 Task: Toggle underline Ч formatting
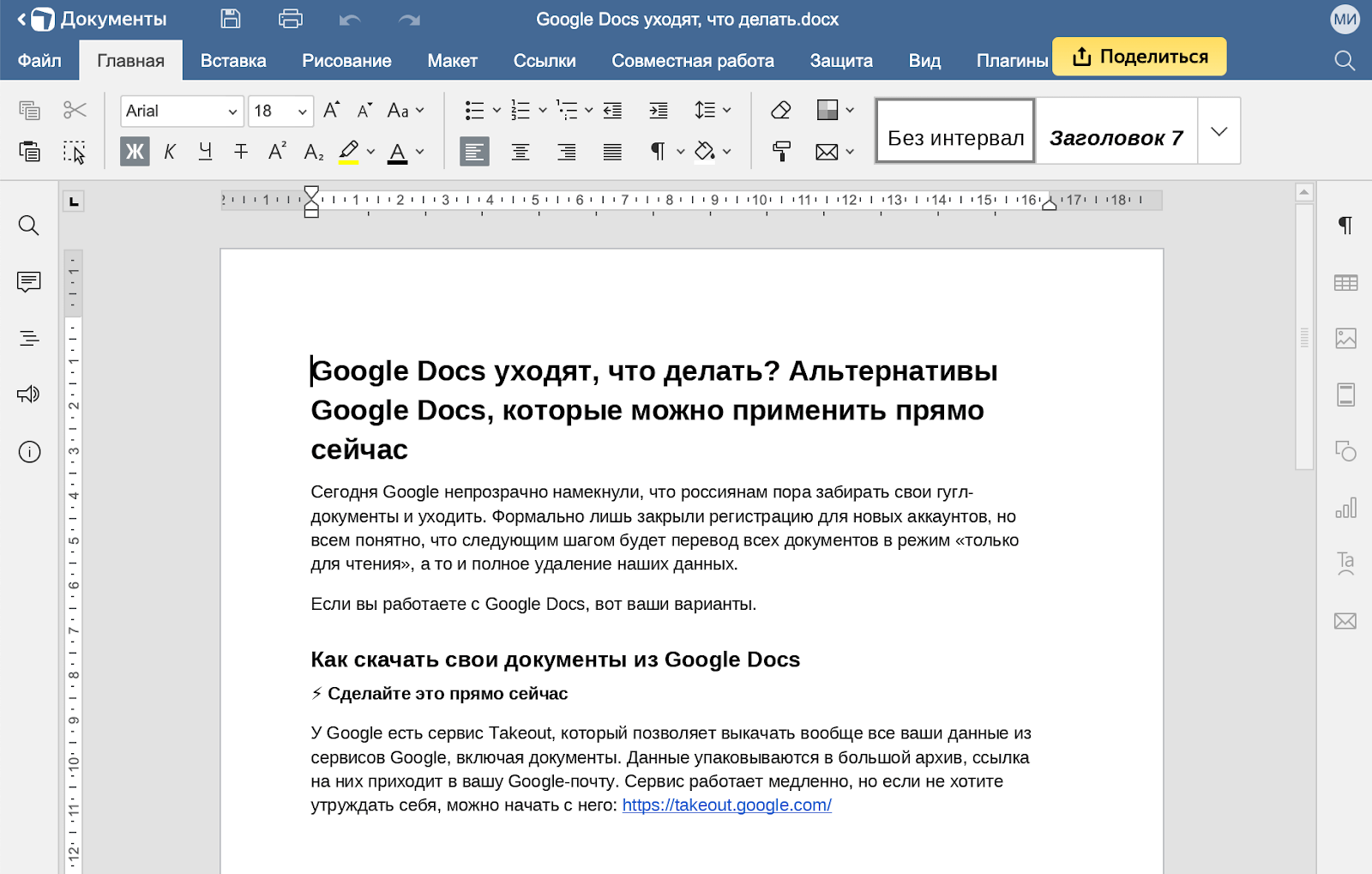point(205,152)
